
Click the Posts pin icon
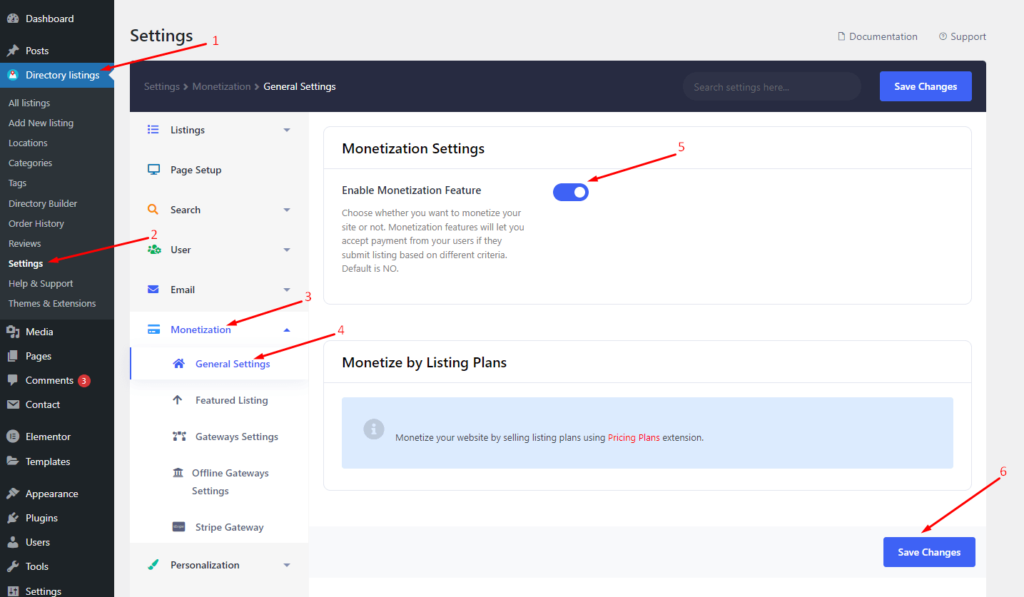tap(12, 50)
